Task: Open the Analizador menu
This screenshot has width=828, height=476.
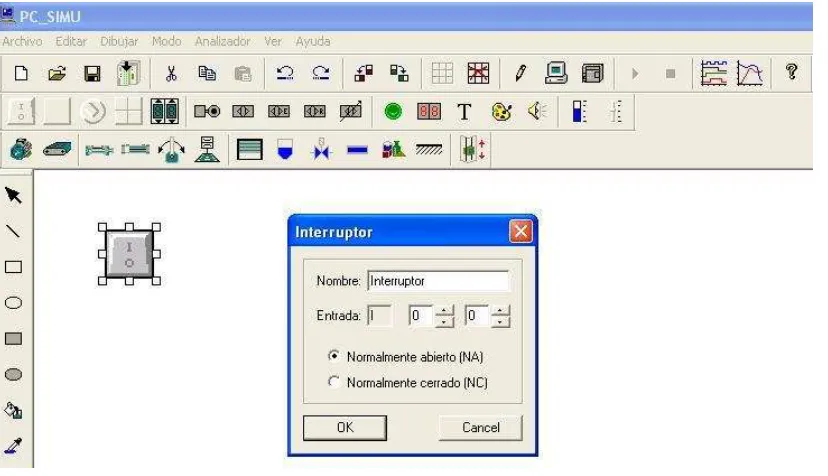Action: pos(222,41)
